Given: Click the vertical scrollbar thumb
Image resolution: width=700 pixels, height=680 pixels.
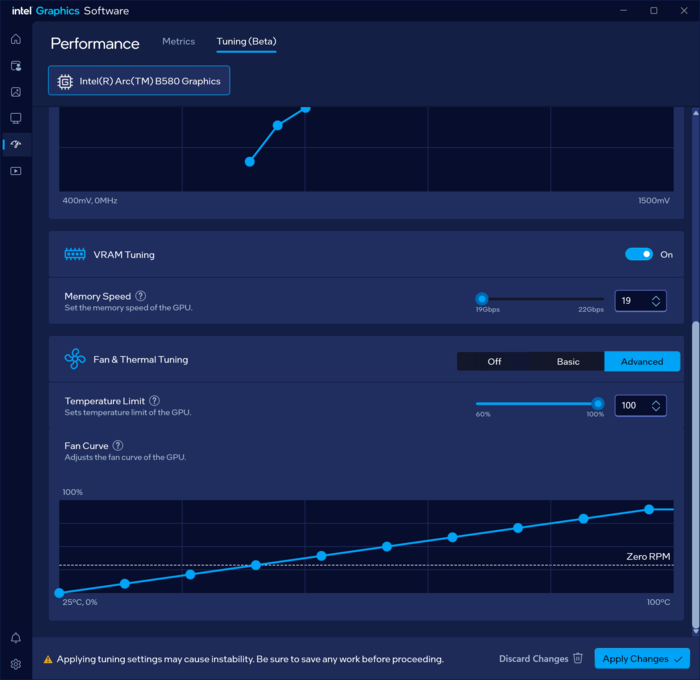Looking at the screenshot, I should coord(695,473).
